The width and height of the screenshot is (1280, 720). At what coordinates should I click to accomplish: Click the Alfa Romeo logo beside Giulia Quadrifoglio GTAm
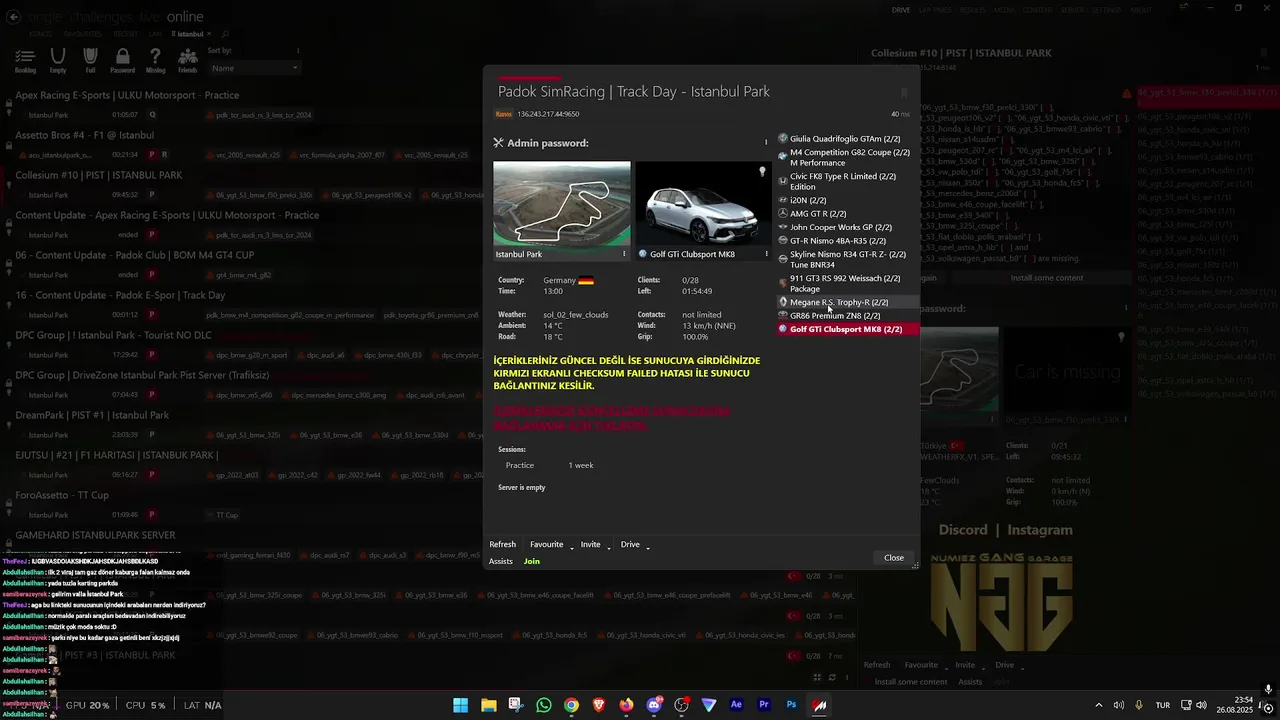[x=783, y=139]
